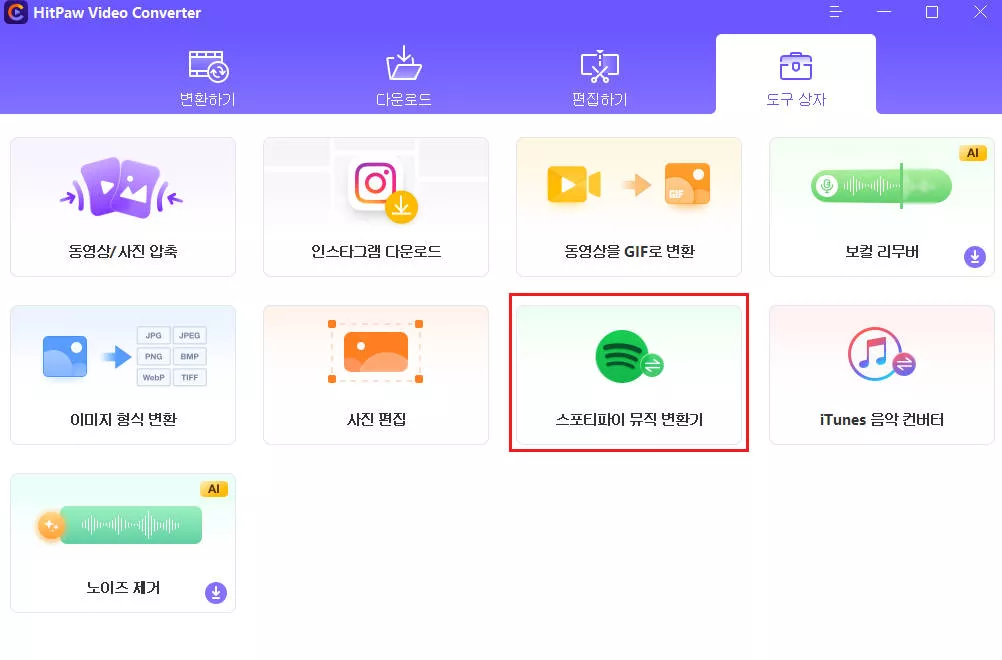Viewport: 1002px width, 660px height.
Task: Open the 사진 편집 tool
Action: click(376, 375)
